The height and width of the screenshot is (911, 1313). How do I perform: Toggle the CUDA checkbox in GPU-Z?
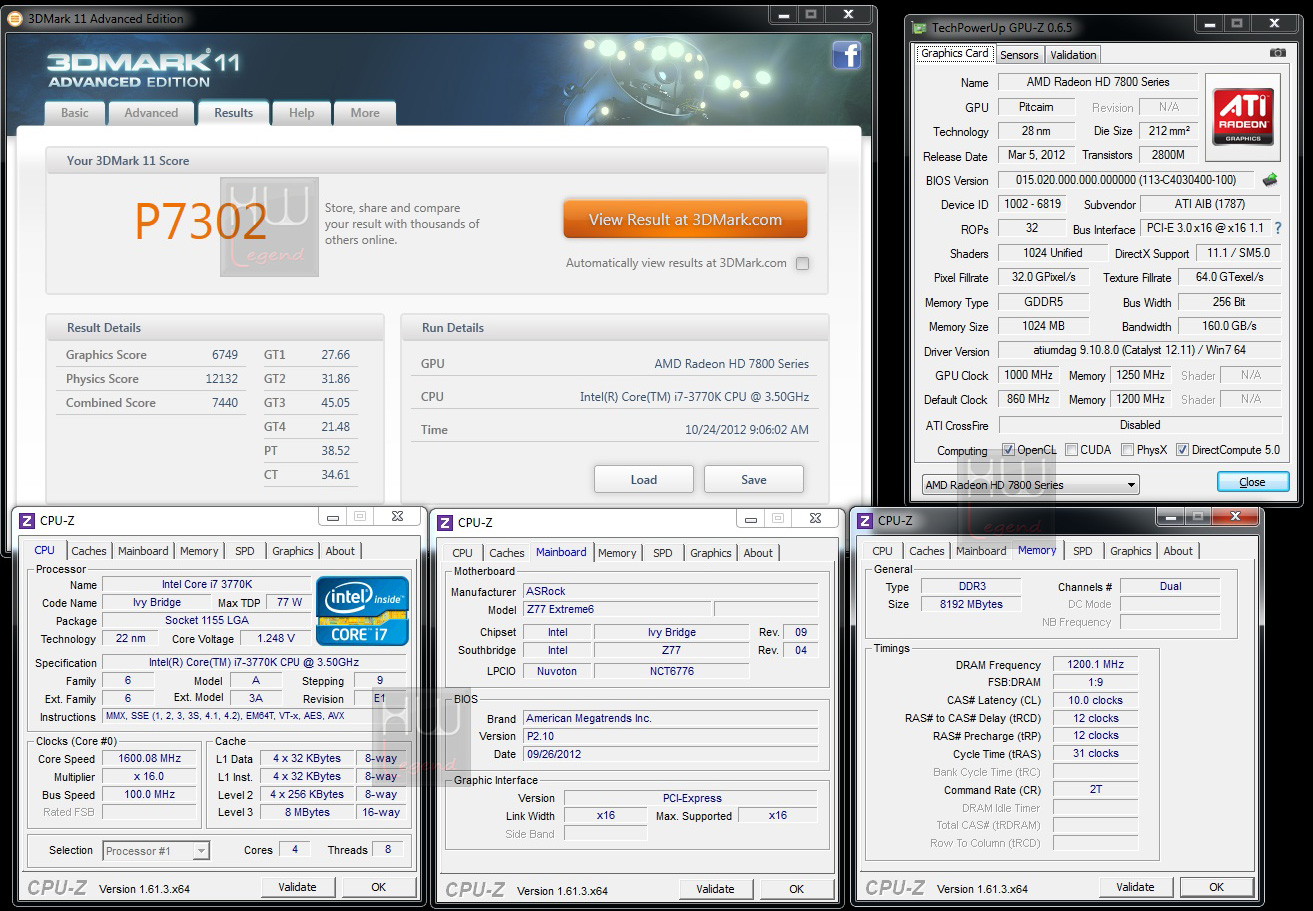click(x=1071, y=450)
